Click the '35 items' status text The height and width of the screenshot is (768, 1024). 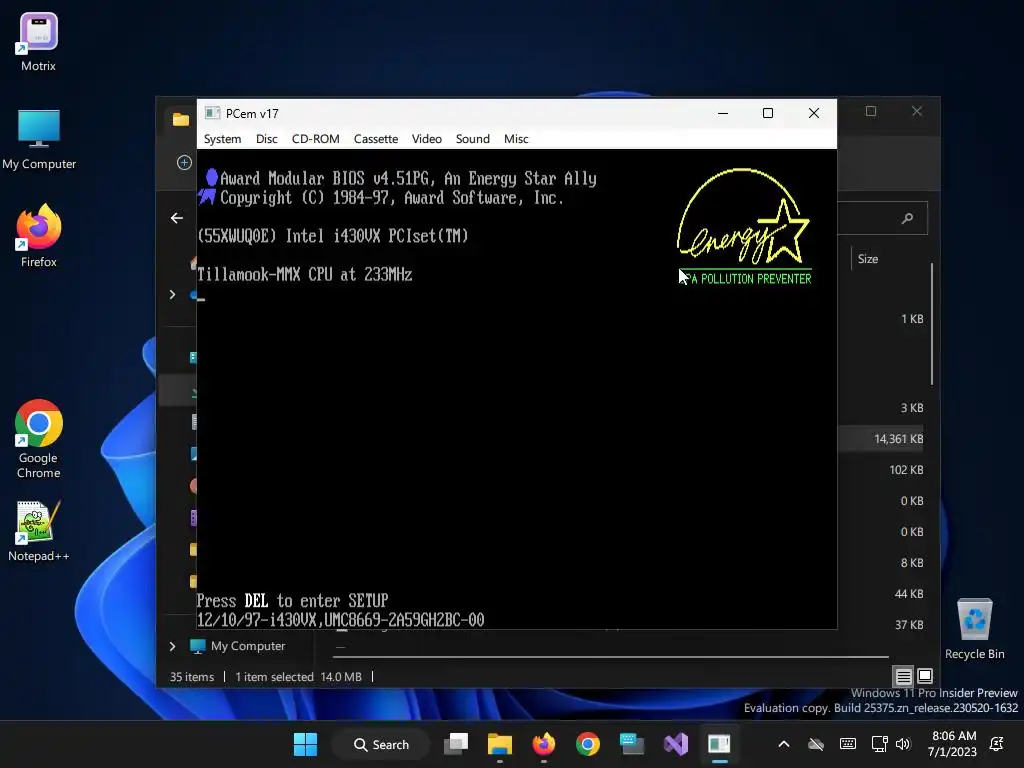pos(192,677)
